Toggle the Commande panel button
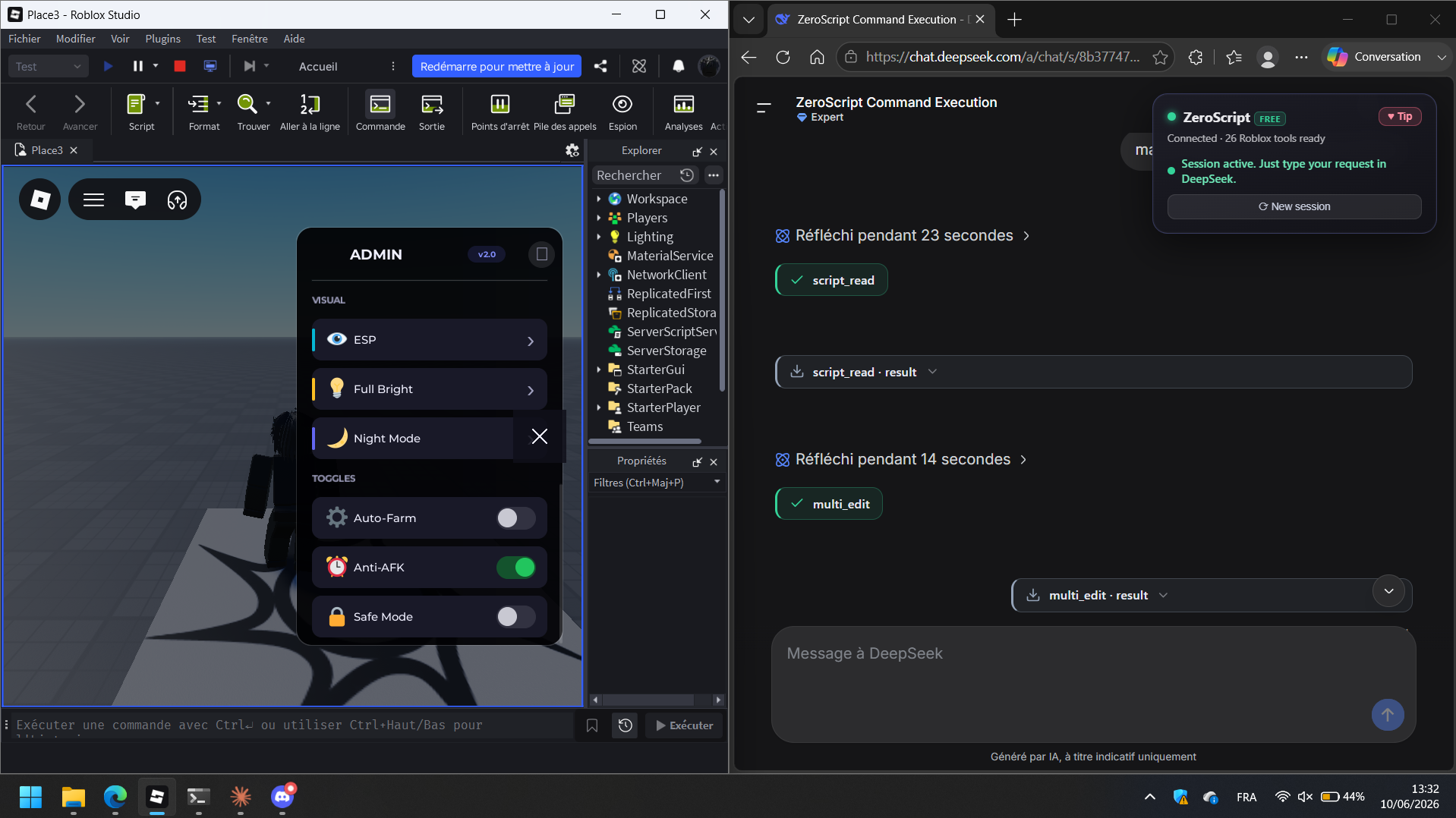The height and width of the screenshot is (818, 1456). [380, 112]
